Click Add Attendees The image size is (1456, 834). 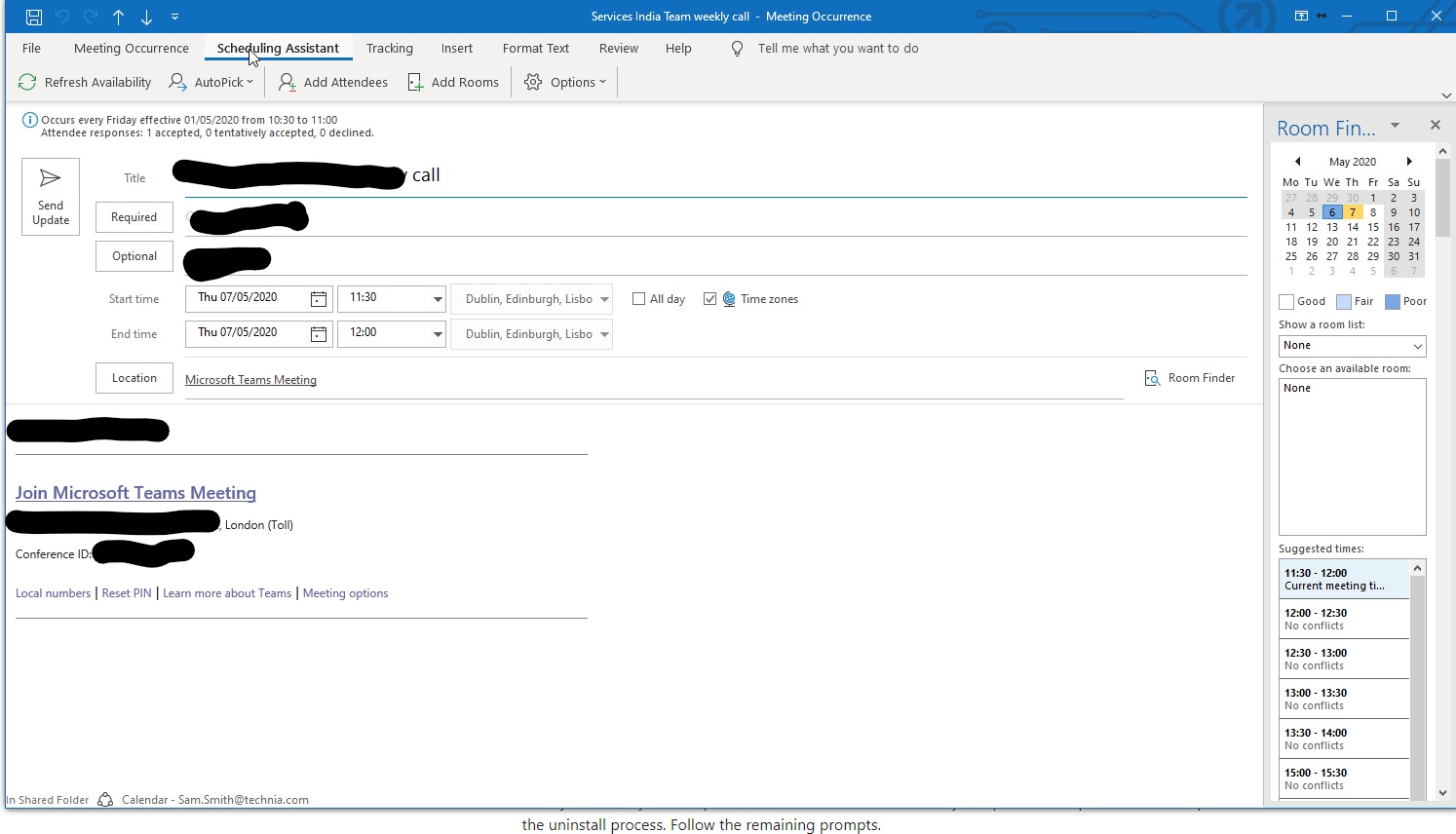coord(333,83)
